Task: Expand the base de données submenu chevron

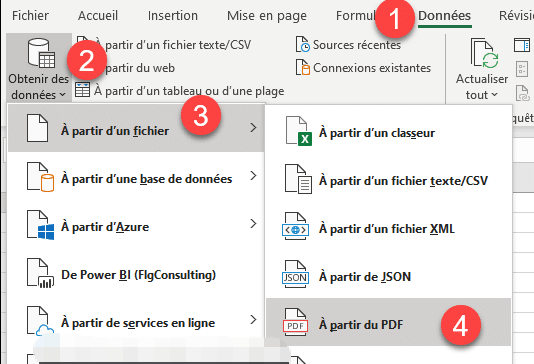Action: (x=253, y=176)
